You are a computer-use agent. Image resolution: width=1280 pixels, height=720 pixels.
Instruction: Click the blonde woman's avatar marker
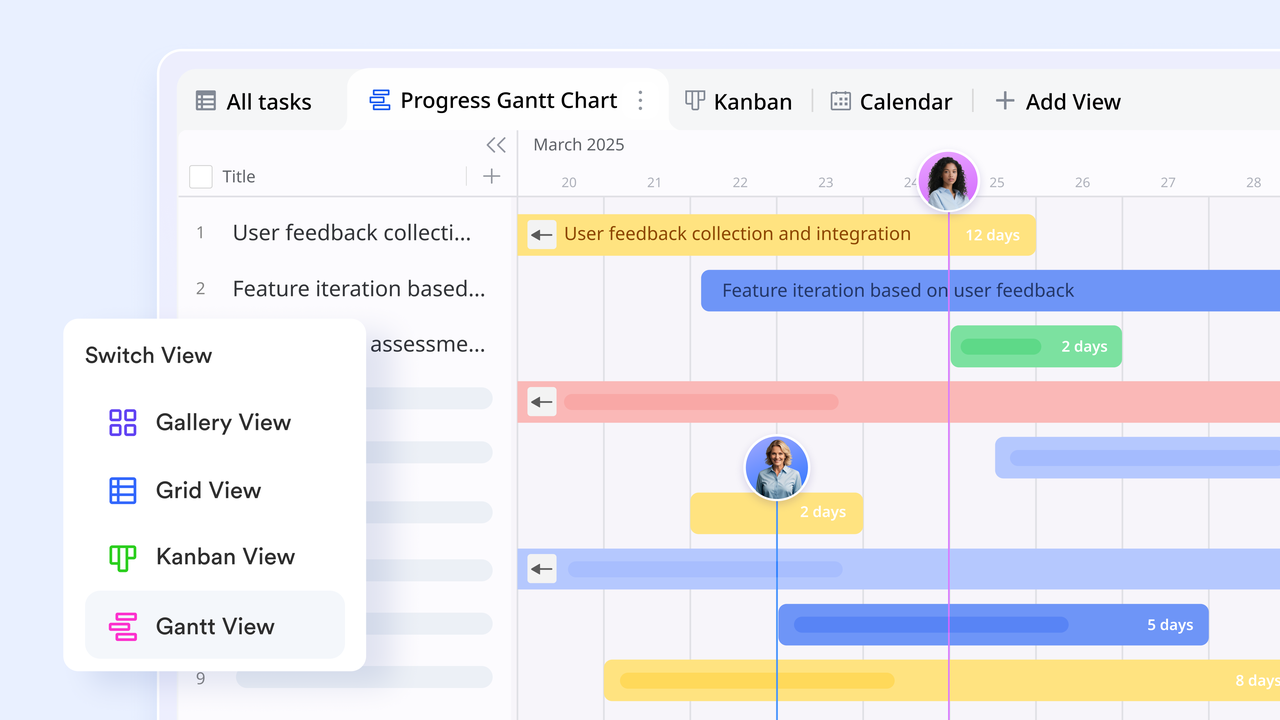click(x=776, y=467)
